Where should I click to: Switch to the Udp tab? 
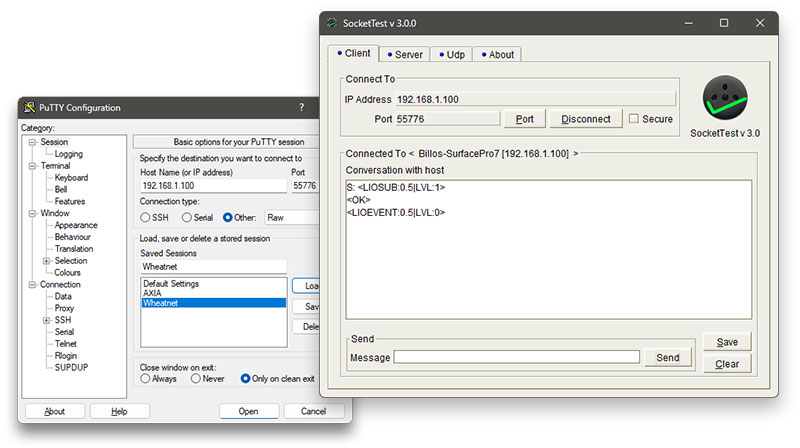452,55
